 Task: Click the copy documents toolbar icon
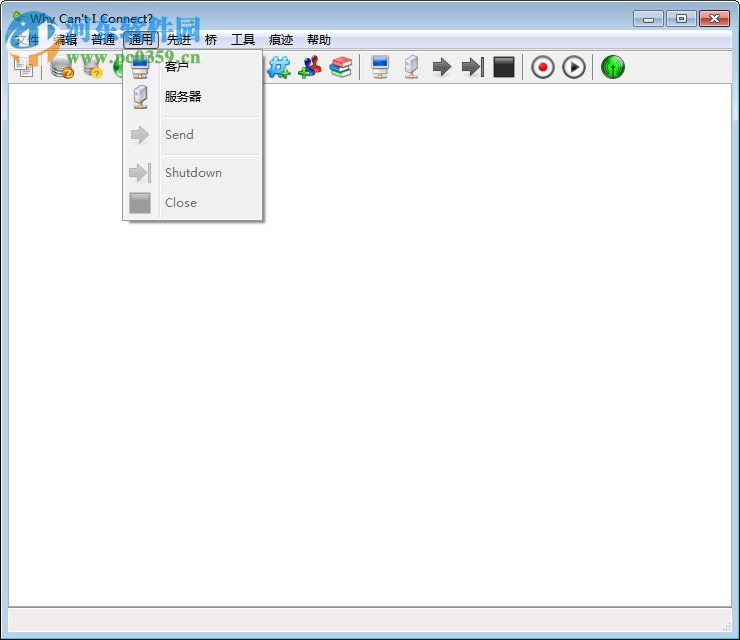[24, 67]
